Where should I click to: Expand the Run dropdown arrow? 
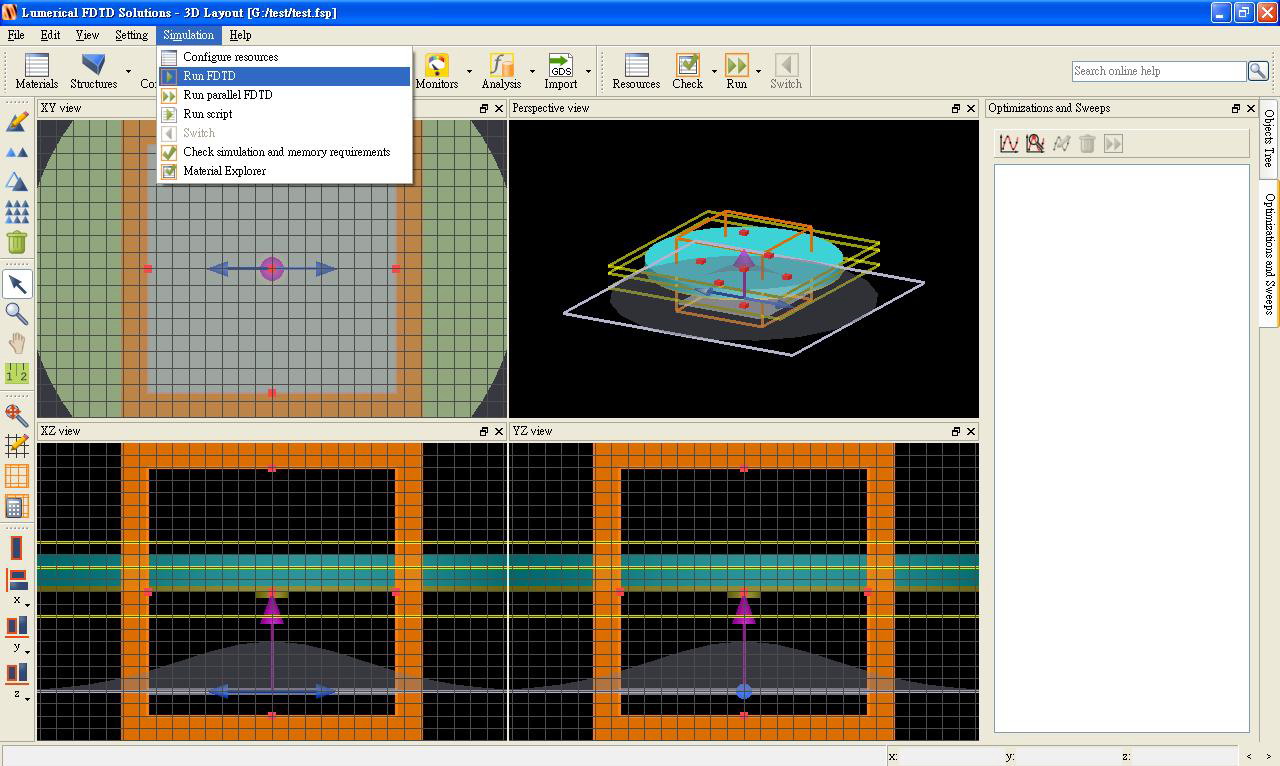click(x=758, y=72)
